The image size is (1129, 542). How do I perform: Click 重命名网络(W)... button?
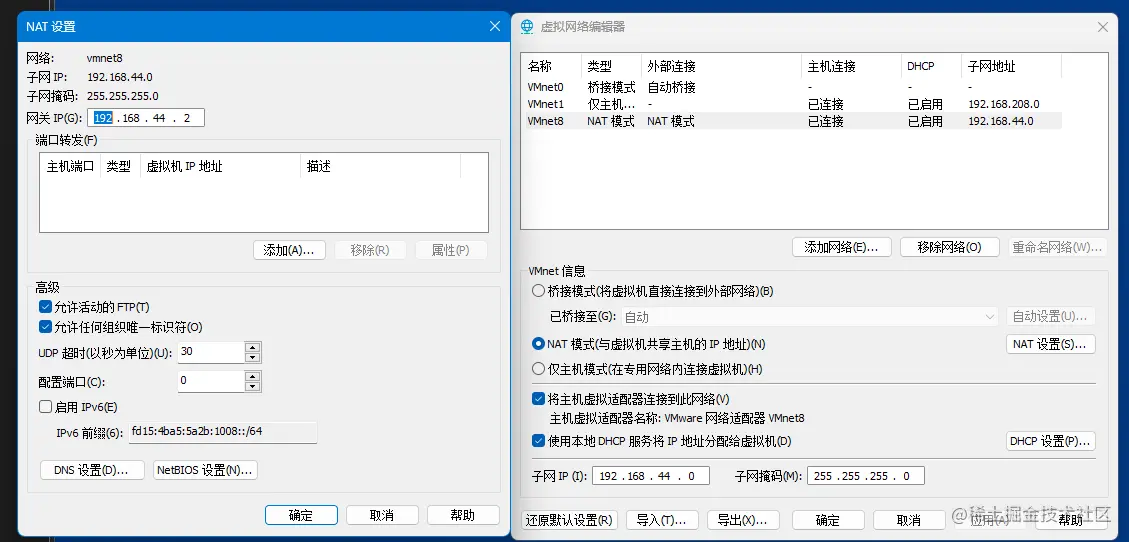[x=1058, y=247]
